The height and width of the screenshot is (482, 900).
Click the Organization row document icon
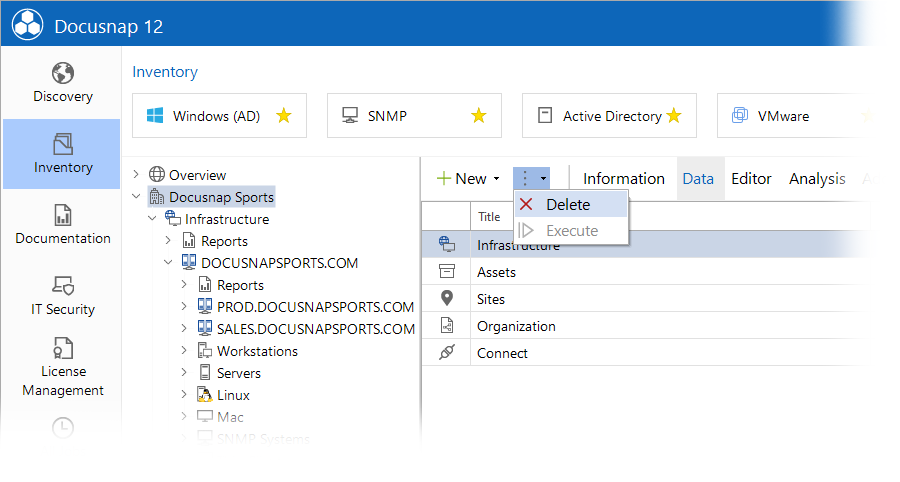point(447,325)
